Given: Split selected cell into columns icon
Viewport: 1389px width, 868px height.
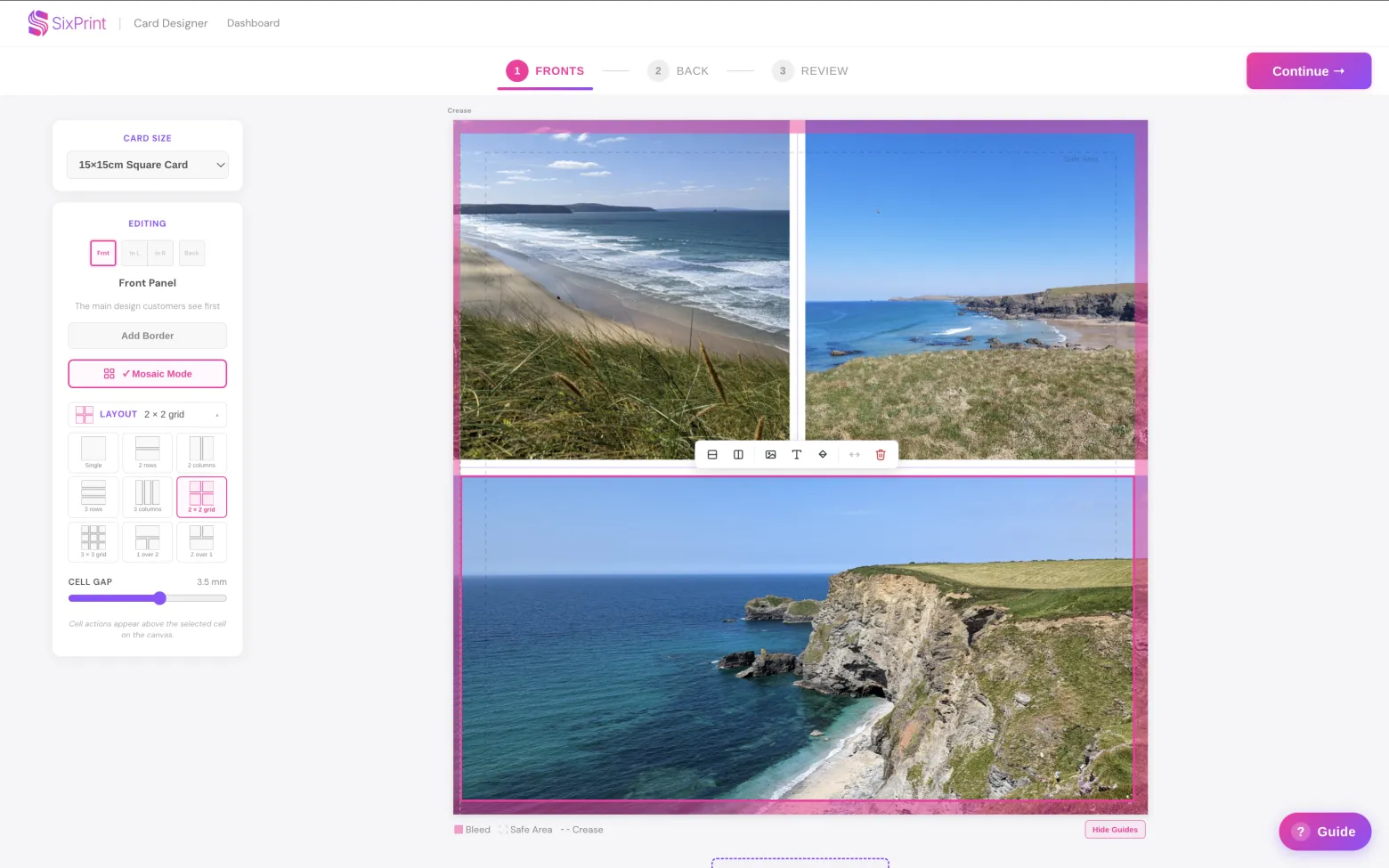Looking at the screenshot, I should click(x=738, y=455).
